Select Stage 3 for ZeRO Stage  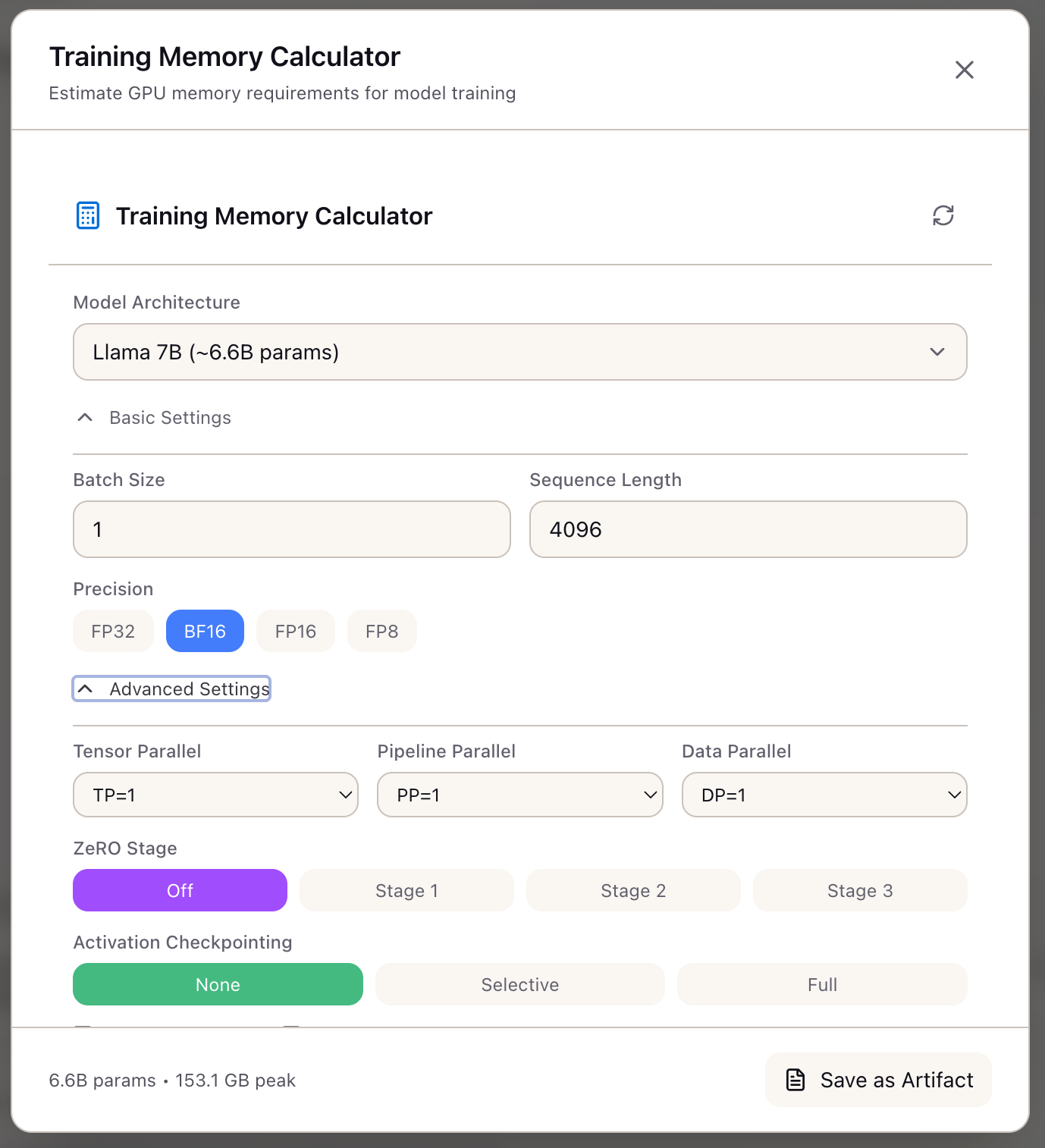coord(860,890)
